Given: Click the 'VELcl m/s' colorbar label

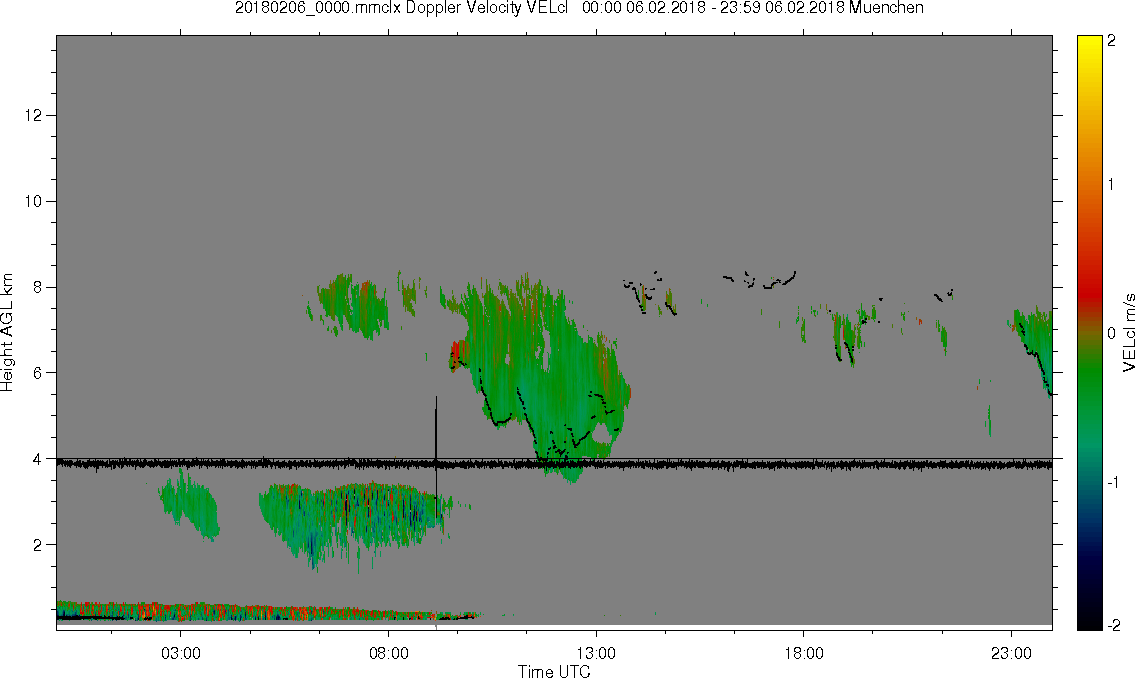Looking at the screenshot, I should click(1128, 333).
